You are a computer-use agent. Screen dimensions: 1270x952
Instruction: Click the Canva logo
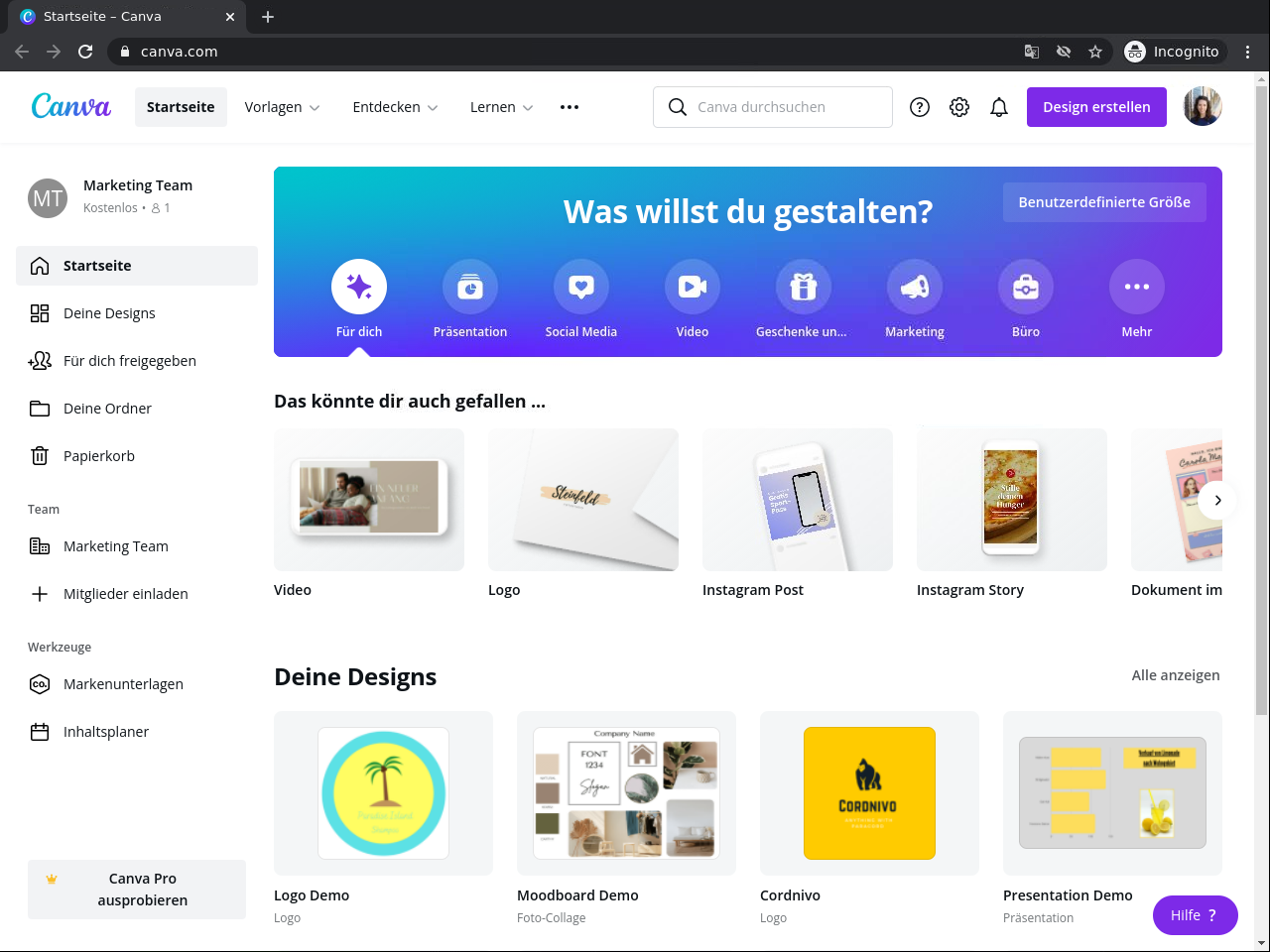71,106
